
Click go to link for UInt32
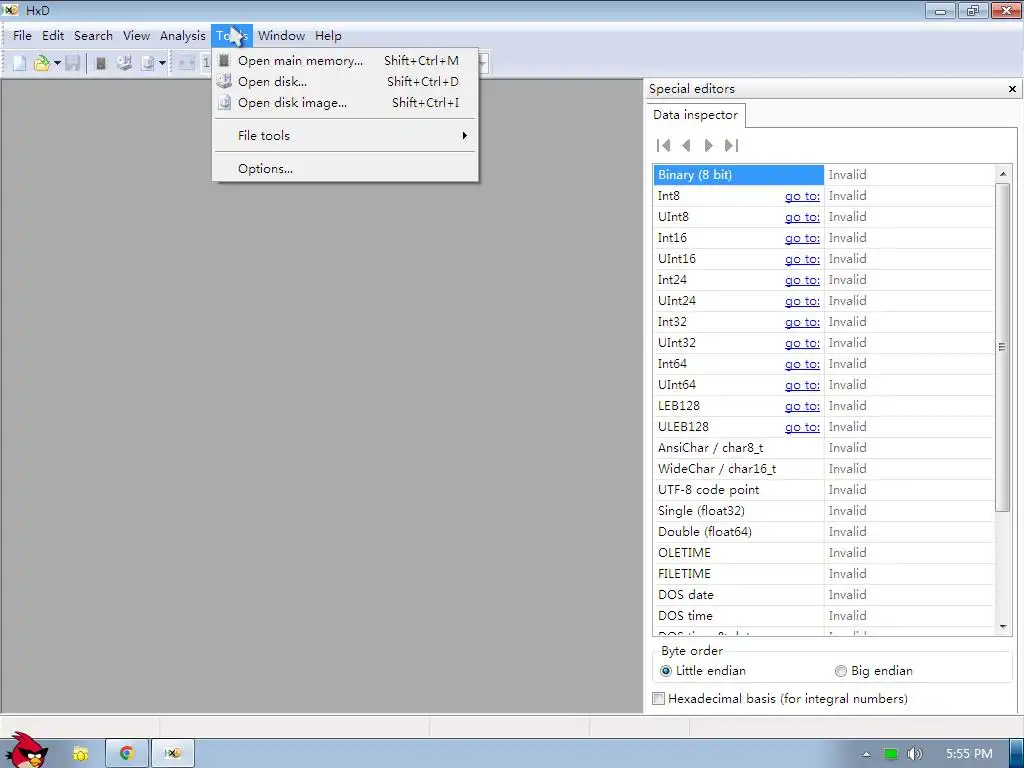pos(802,343)
